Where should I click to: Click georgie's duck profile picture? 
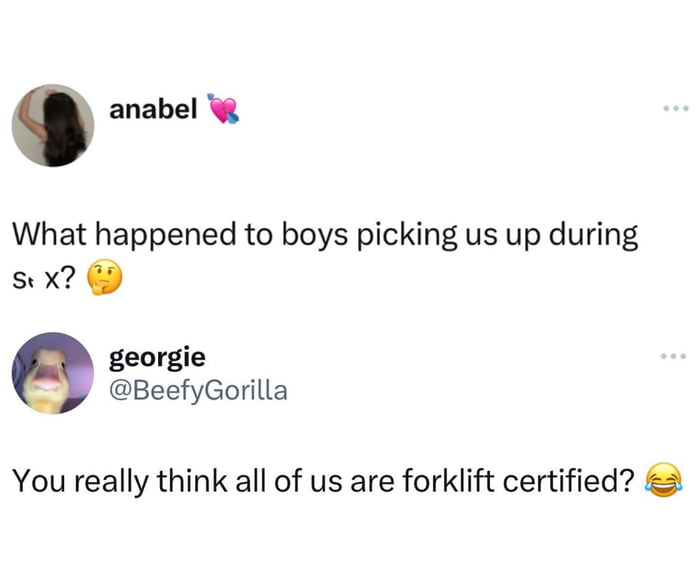(x=53, y=373)
